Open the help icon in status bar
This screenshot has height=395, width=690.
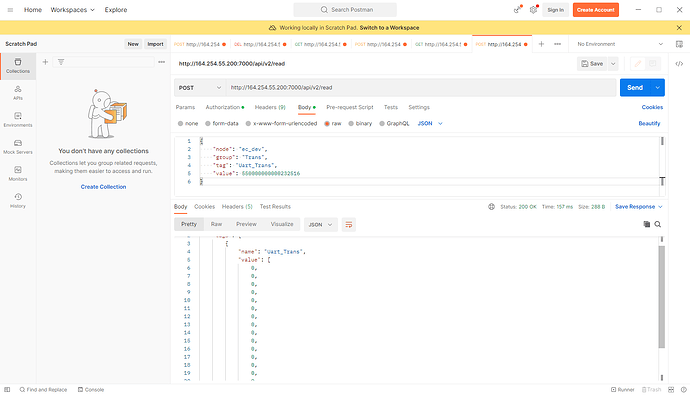pyautogui.click(x=683, y=390)
